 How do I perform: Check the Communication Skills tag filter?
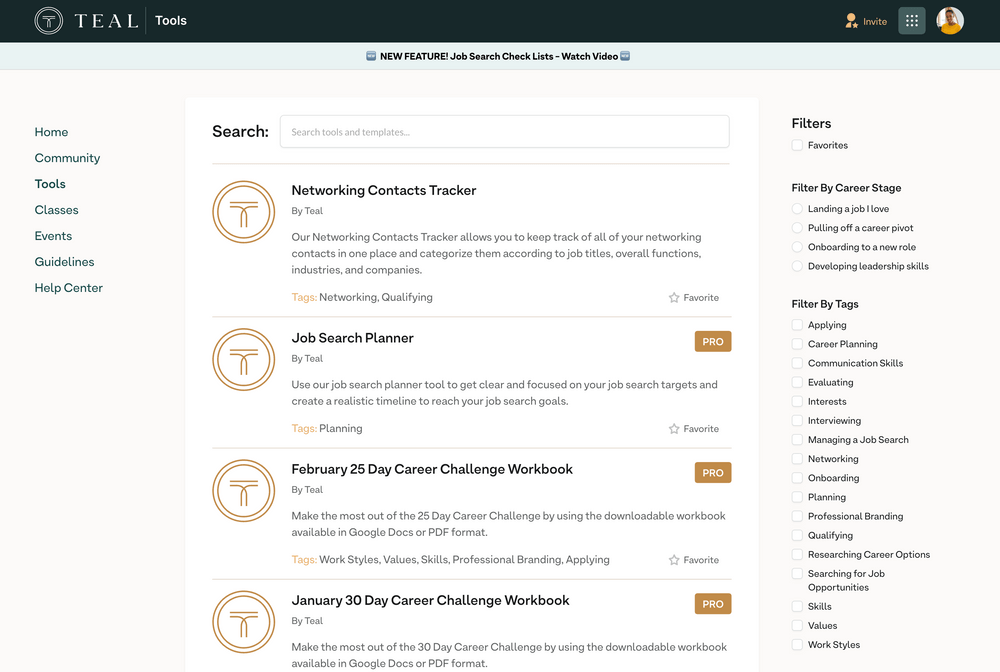[x=797, y=363]
